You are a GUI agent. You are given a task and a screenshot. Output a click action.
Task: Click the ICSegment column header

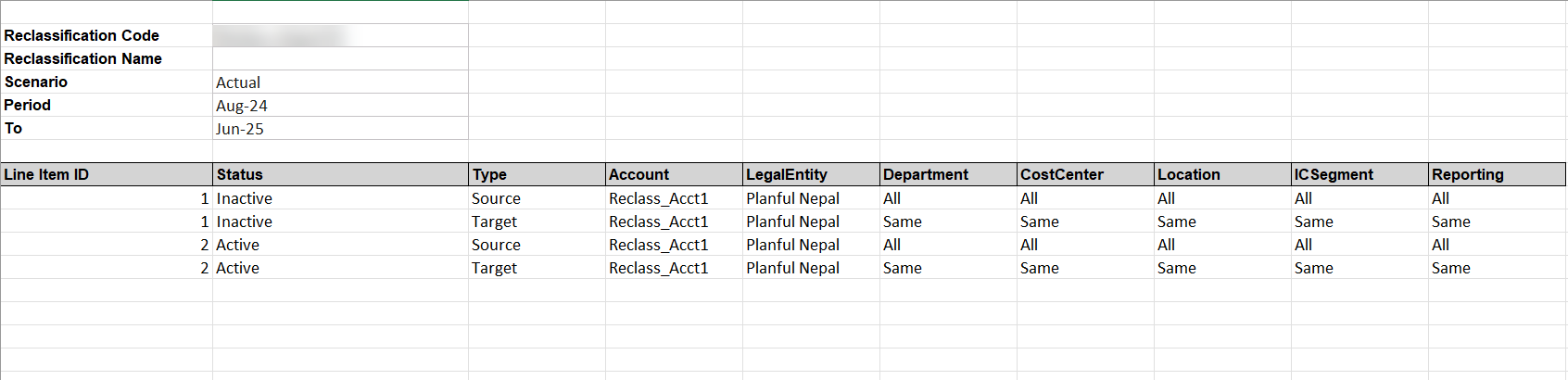point(1359,174)
